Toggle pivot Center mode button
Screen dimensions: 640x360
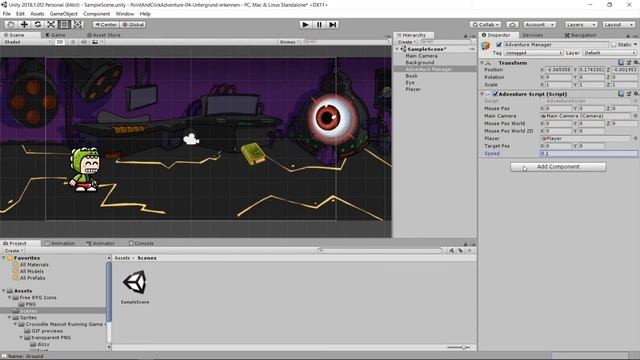[106, 24]
